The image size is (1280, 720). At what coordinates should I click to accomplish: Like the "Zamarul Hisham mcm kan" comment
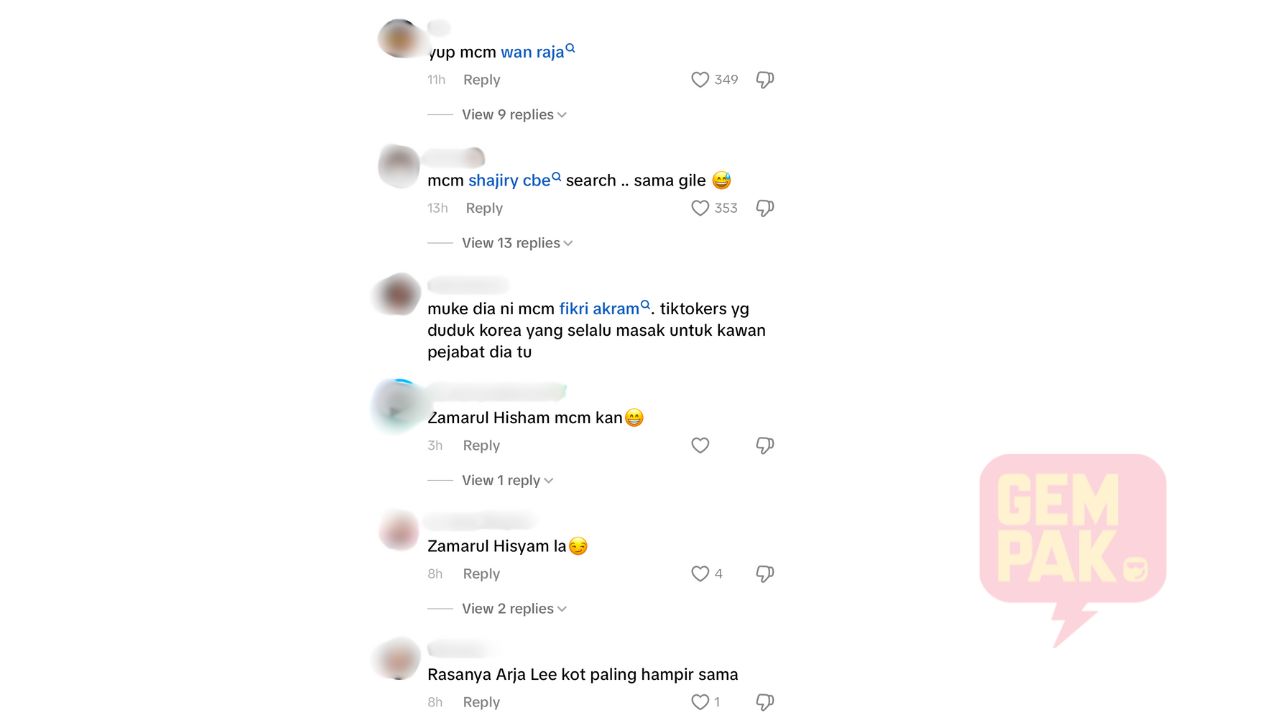(700, 445)
